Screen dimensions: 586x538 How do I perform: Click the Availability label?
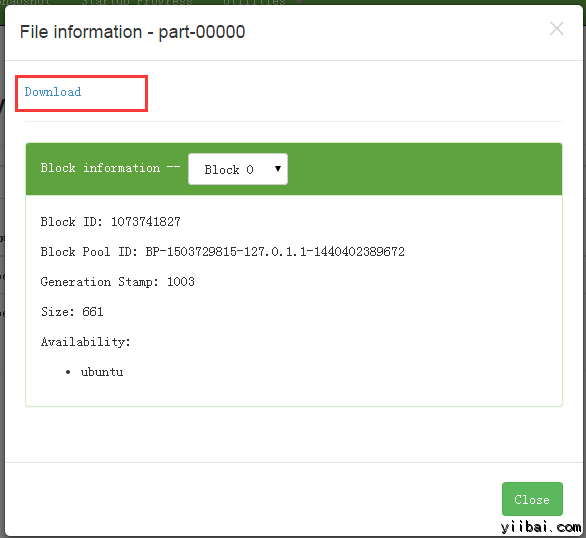(86, 341)
